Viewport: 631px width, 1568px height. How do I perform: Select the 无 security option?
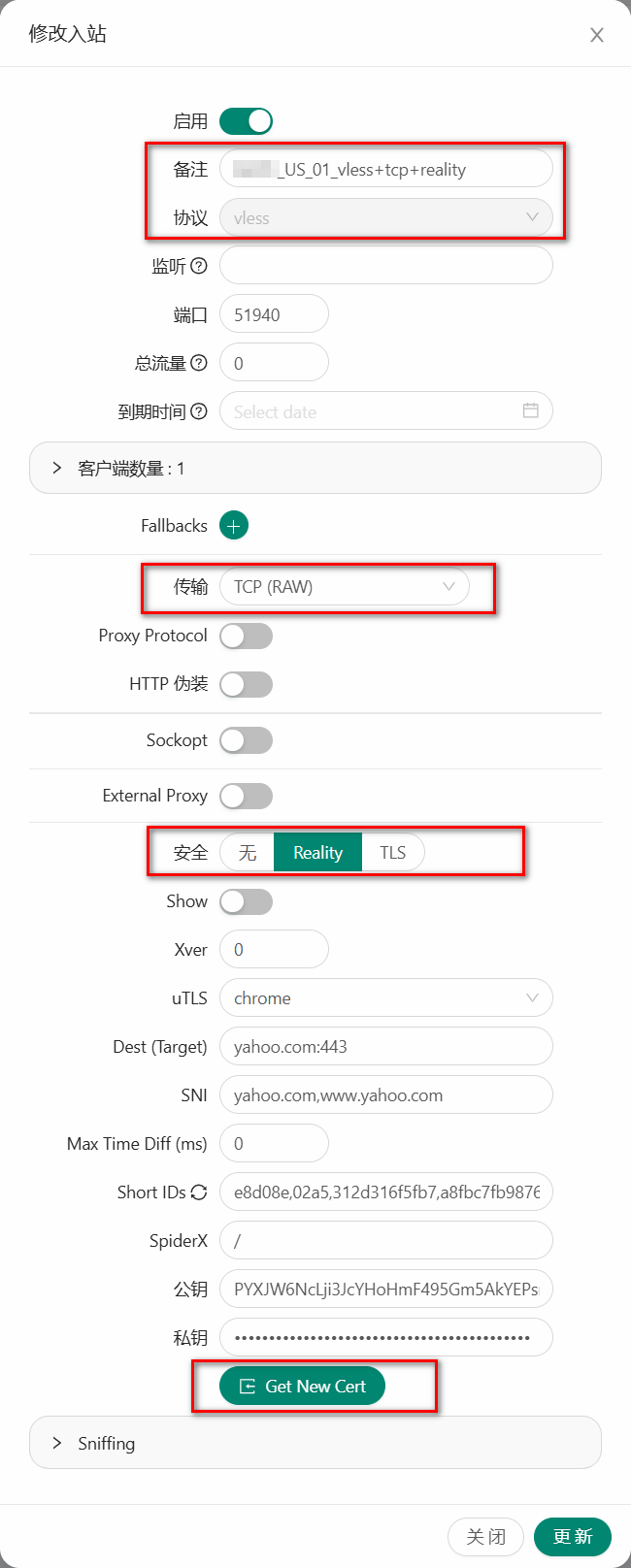[248, 853]
